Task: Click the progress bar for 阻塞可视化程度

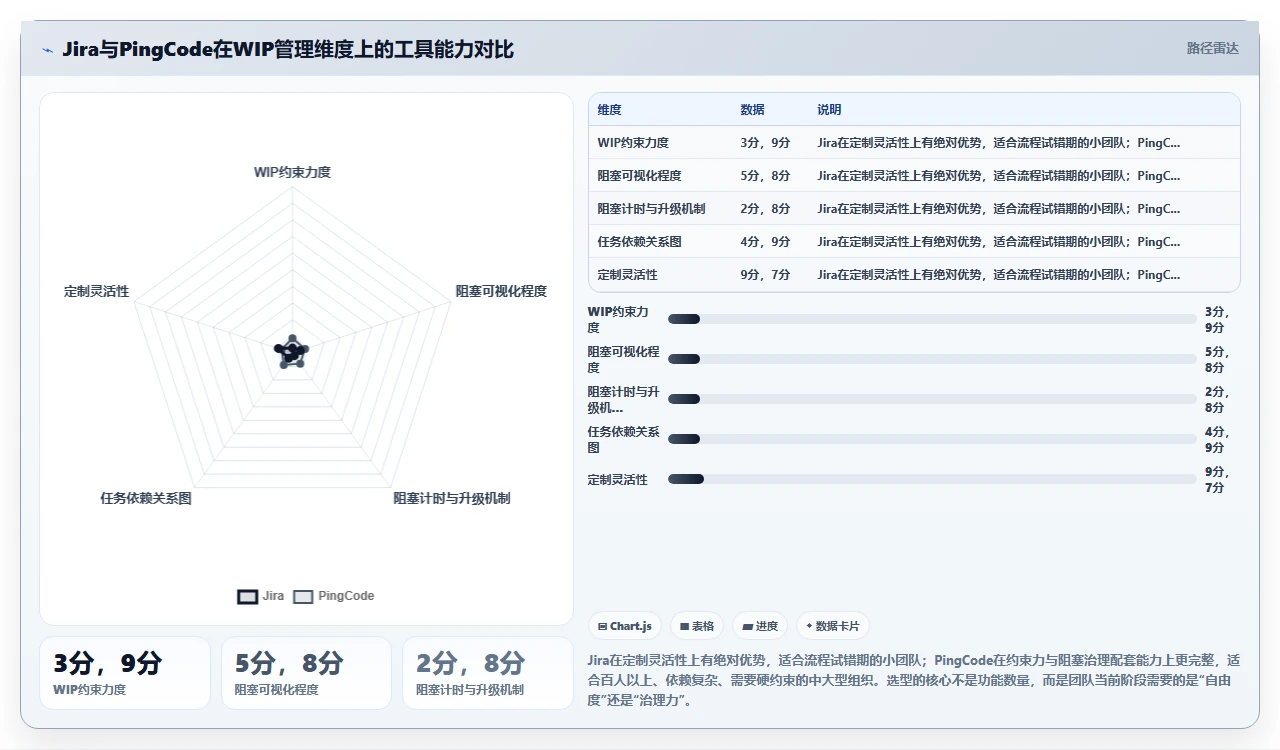Action: pos(932,359)
